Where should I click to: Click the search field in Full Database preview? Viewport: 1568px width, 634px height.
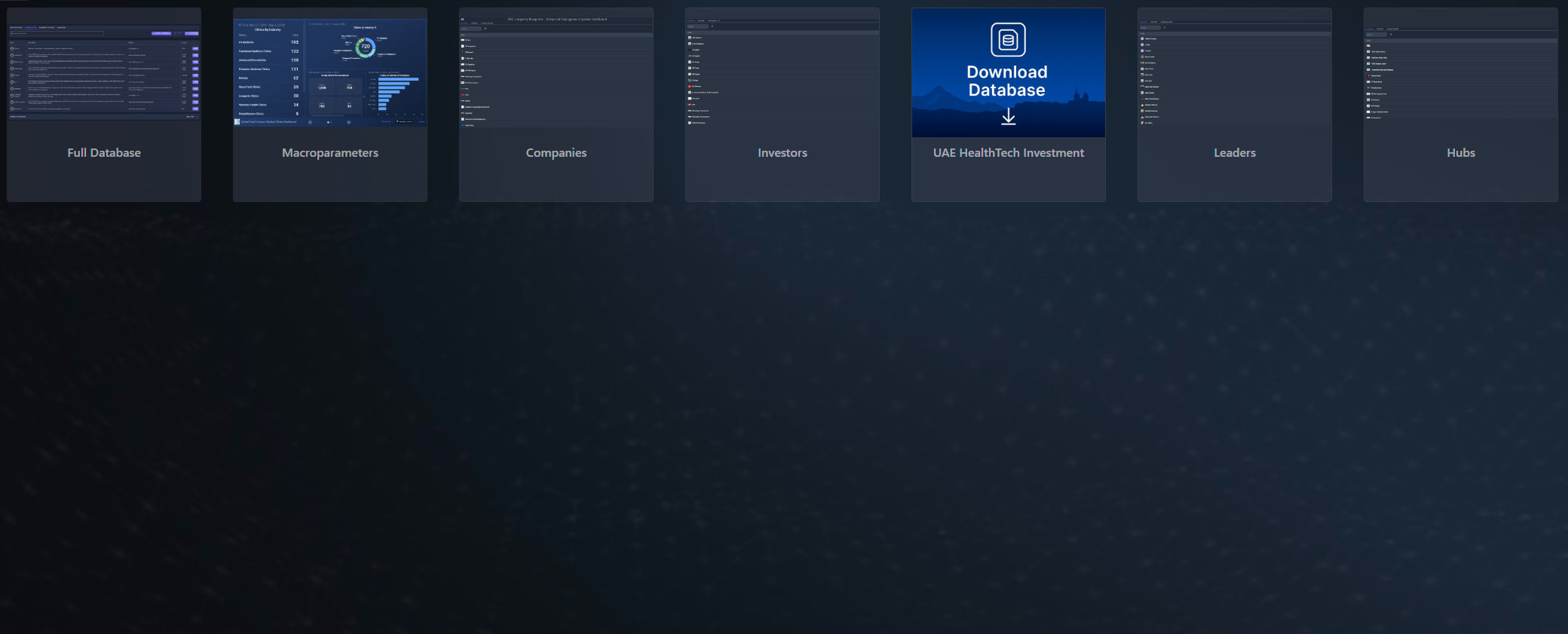(x=57, y=33)
